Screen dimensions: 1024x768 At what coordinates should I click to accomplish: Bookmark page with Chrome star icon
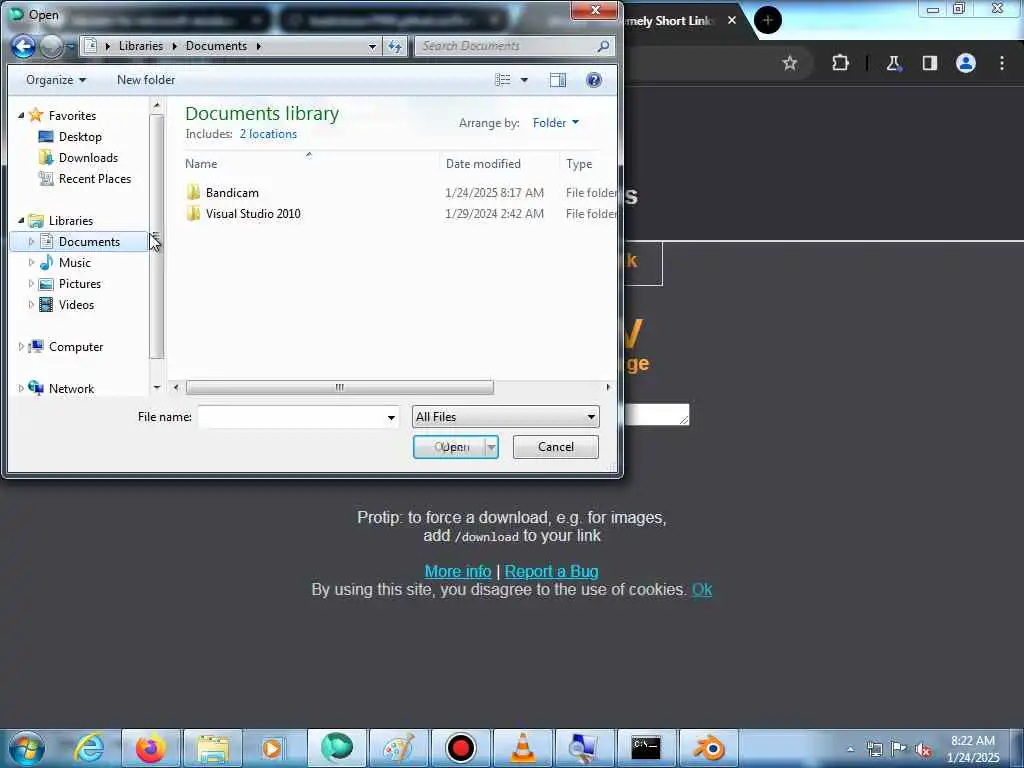pos(790,63)
